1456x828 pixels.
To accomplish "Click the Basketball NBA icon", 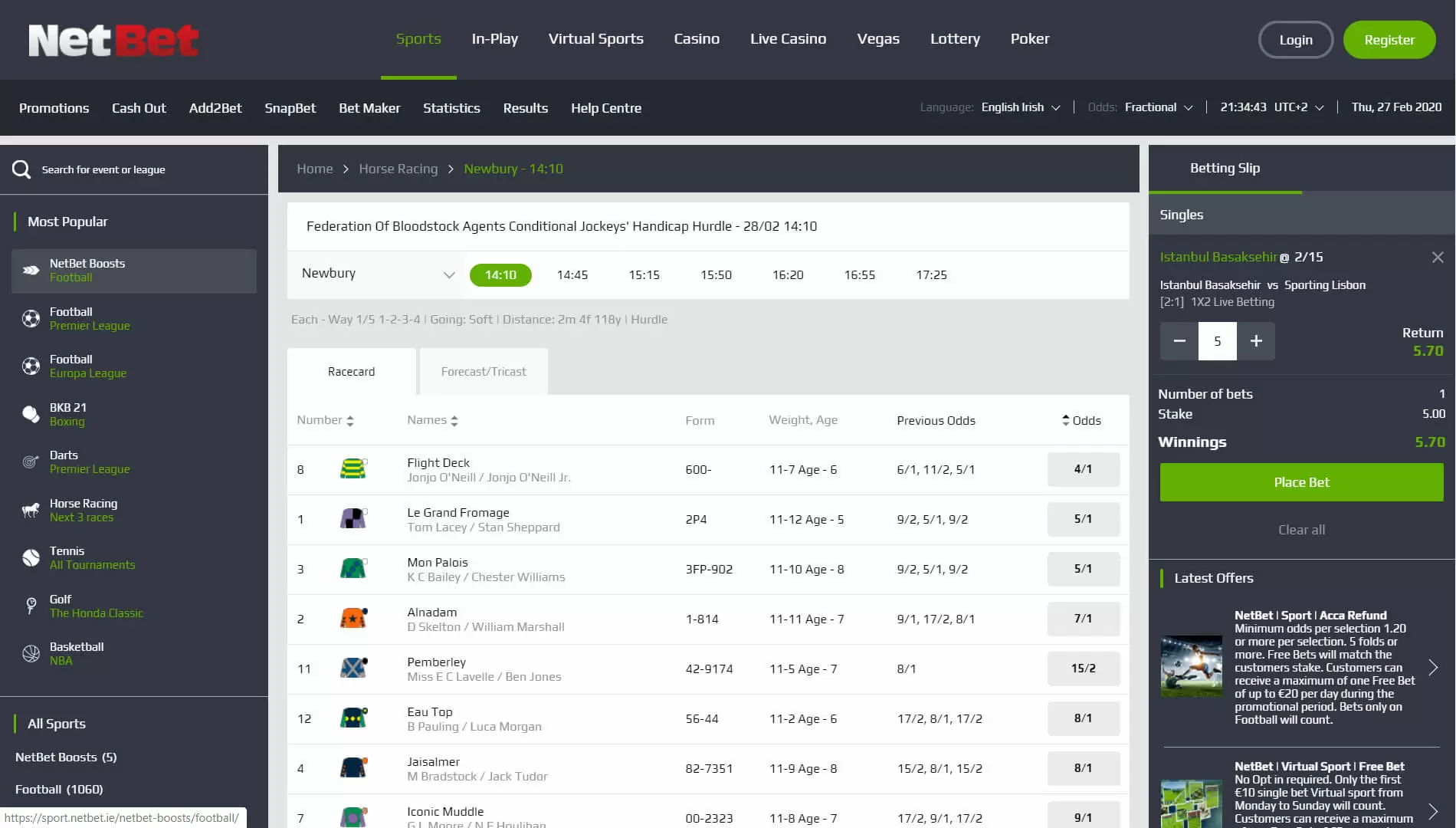I will (x=31, y=654).
